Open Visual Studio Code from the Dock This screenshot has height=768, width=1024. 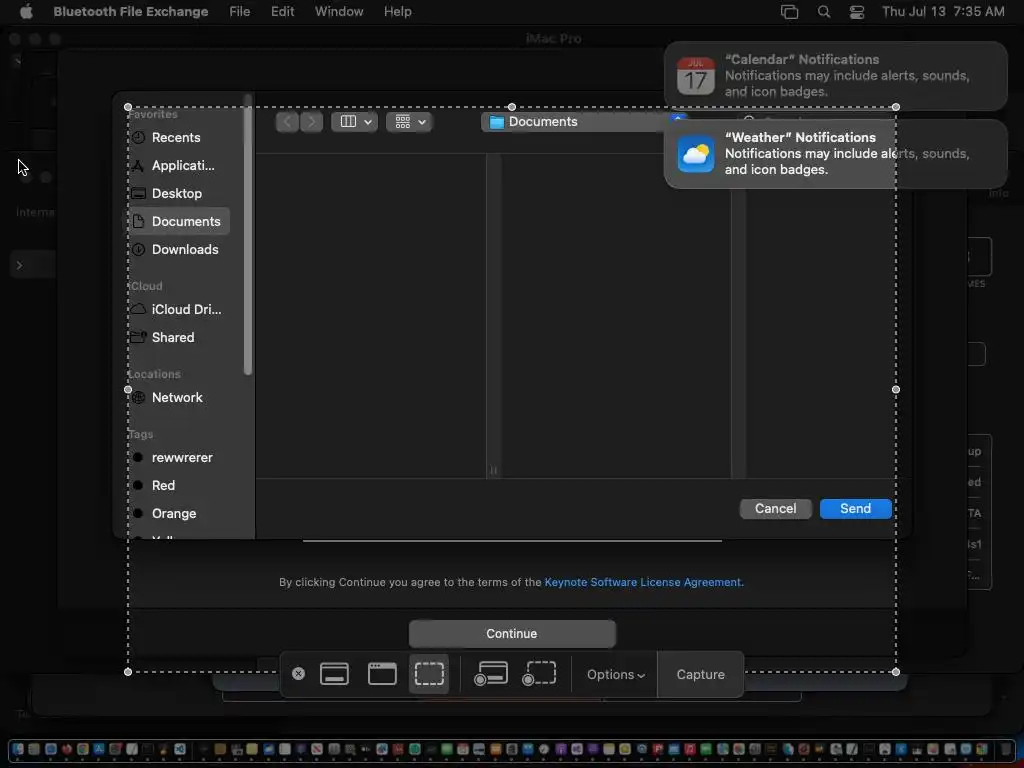[x=180, y=749]
